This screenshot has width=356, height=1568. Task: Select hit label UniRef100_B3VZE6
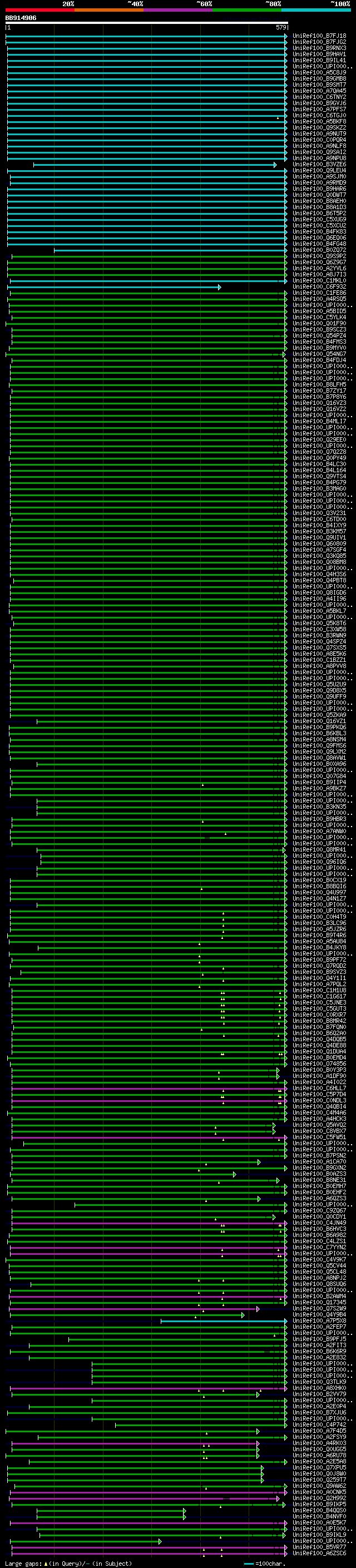coord(319,165)
